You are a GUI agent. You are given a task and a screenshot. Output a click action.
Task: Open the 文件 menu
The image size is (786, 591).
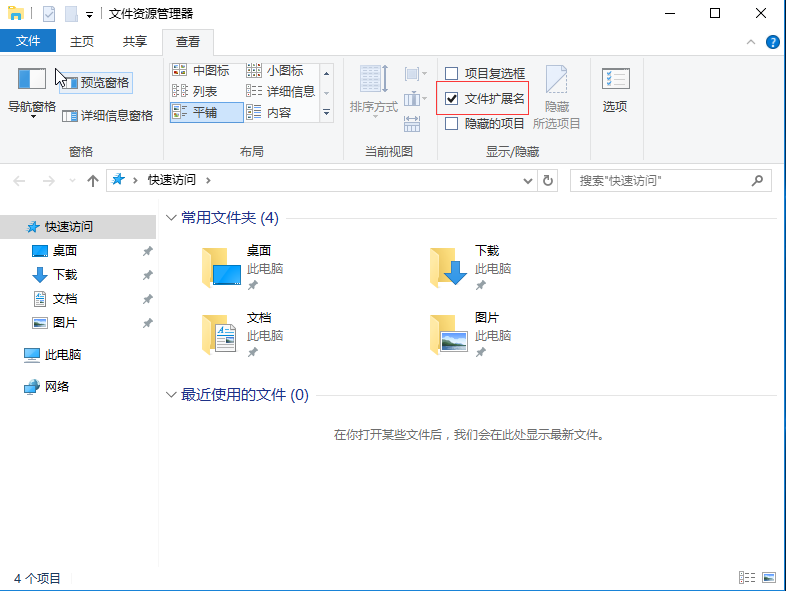tap(28, 41)
